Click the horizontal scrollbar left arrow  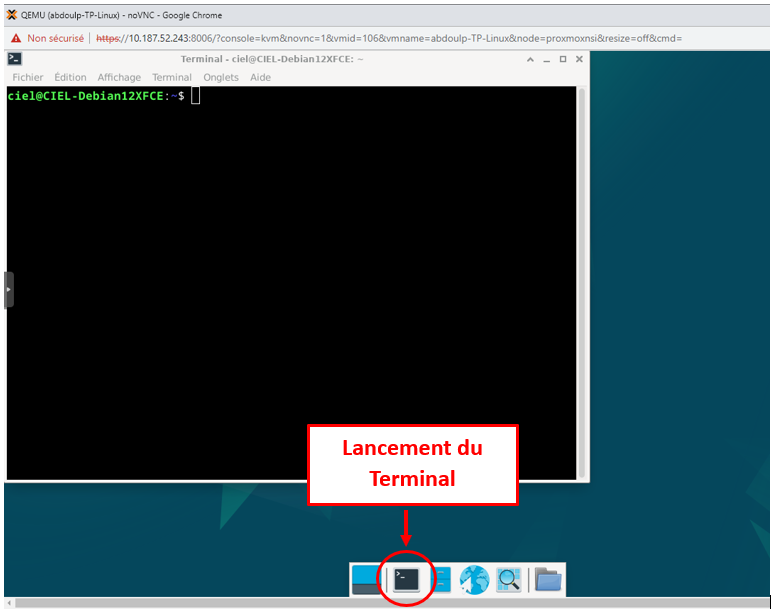[x=9, y=603]
